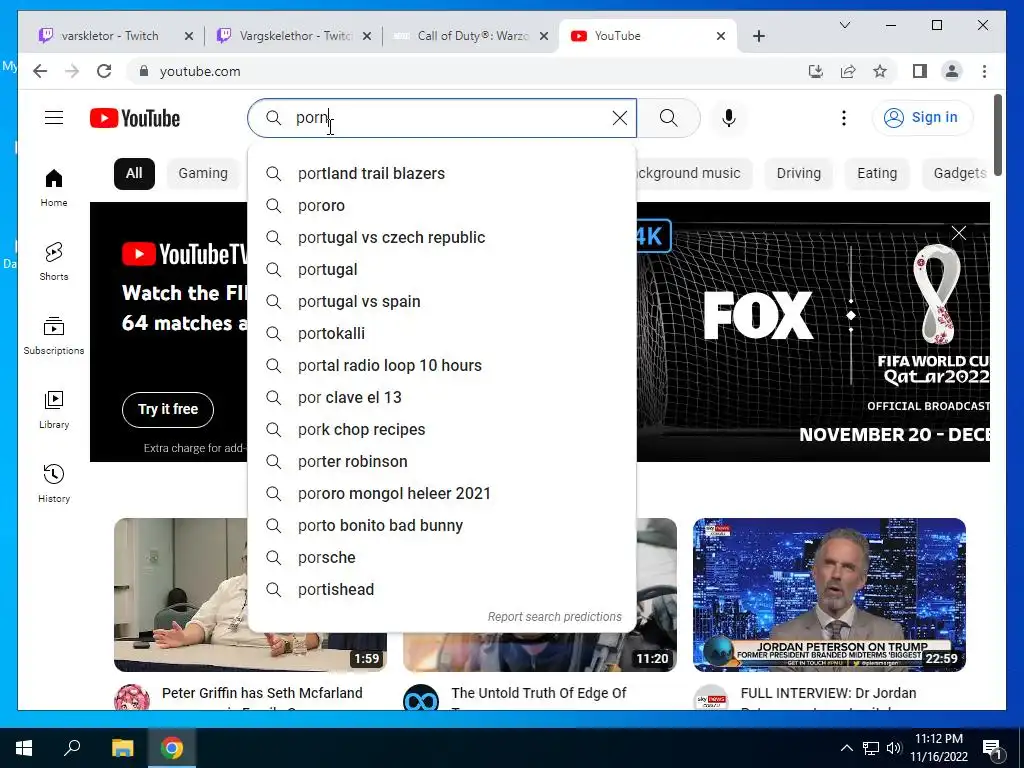The height and width of the screenshot is (768, 1024).
Task: Click the Try it free button
Action: 168,409
